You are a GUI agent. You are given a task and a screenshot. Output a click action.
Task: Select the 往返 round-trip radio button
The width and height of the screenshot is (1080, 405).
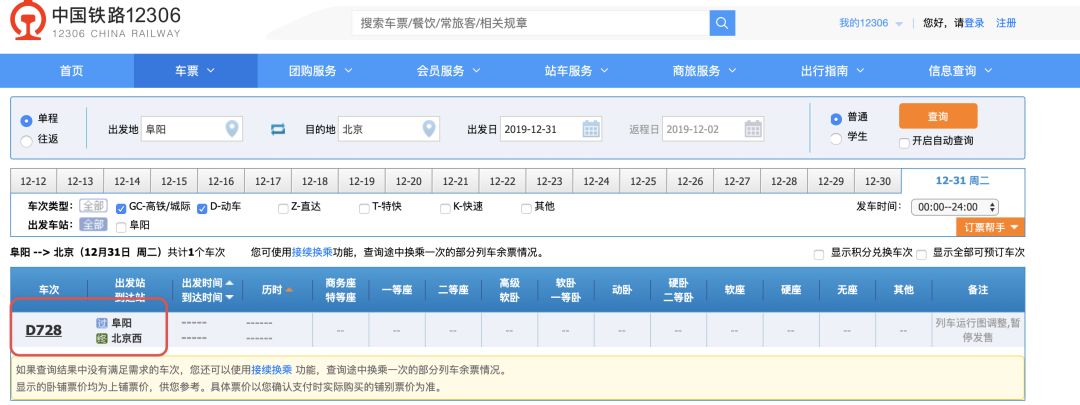tap(26, 141)
